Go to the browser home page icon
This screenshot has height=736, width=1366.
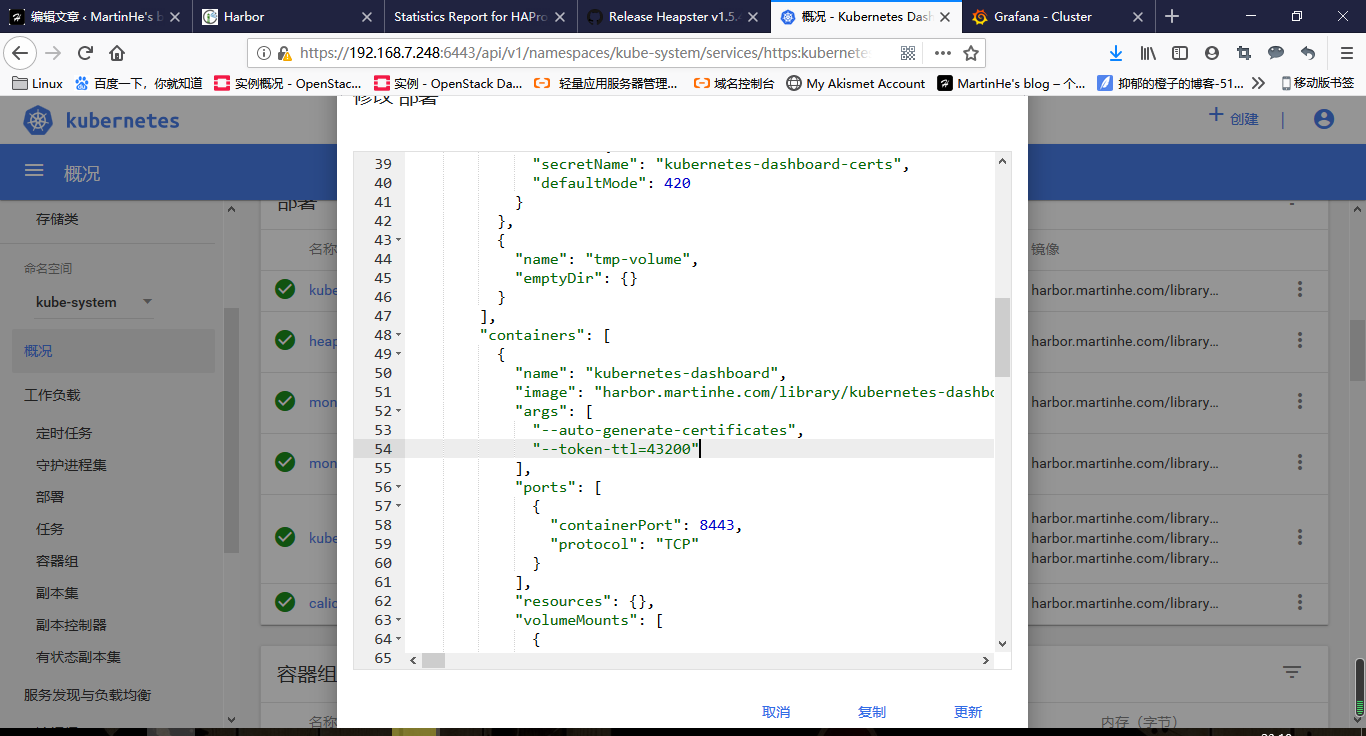click(117, 53)
